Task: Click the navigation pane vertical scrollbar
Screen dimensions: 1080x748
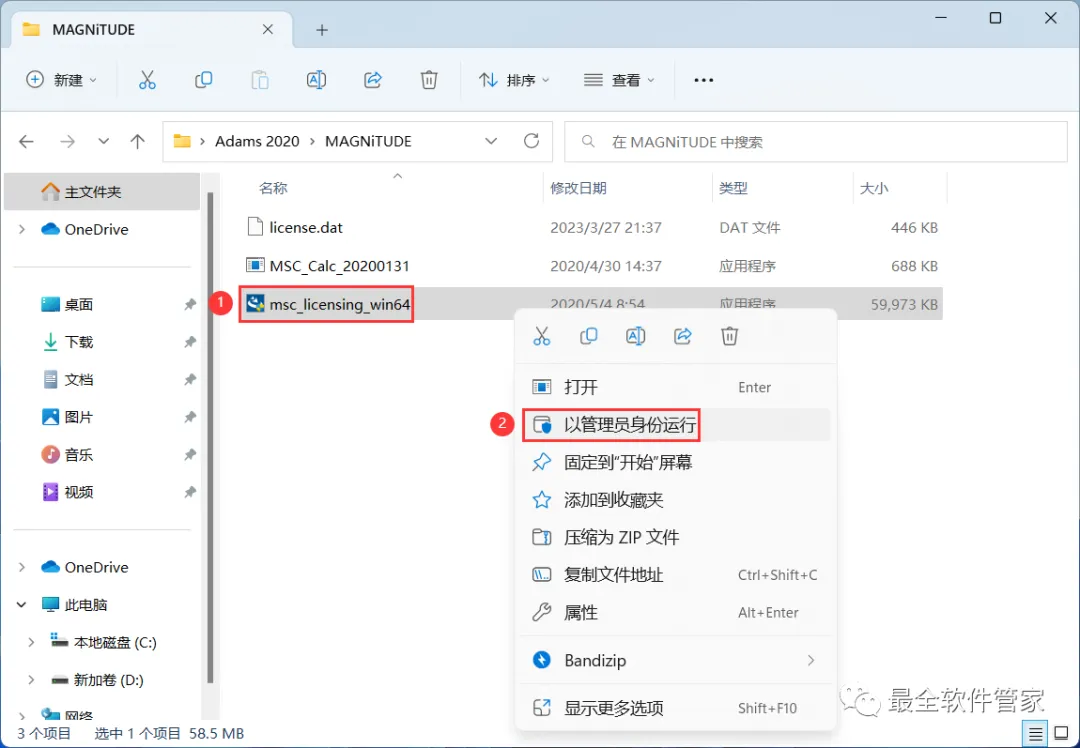Action: (x=210, y=437)
